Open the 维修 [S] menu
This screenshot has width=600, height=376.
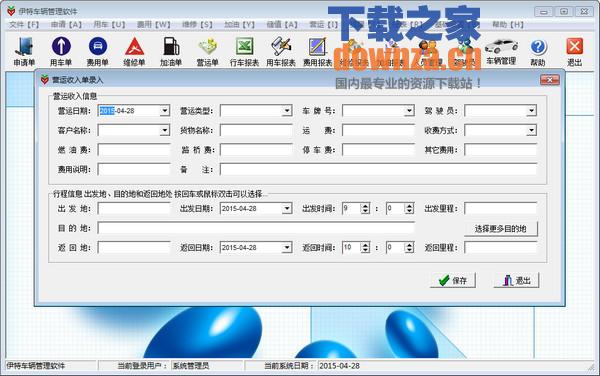[x=197, y=24]
